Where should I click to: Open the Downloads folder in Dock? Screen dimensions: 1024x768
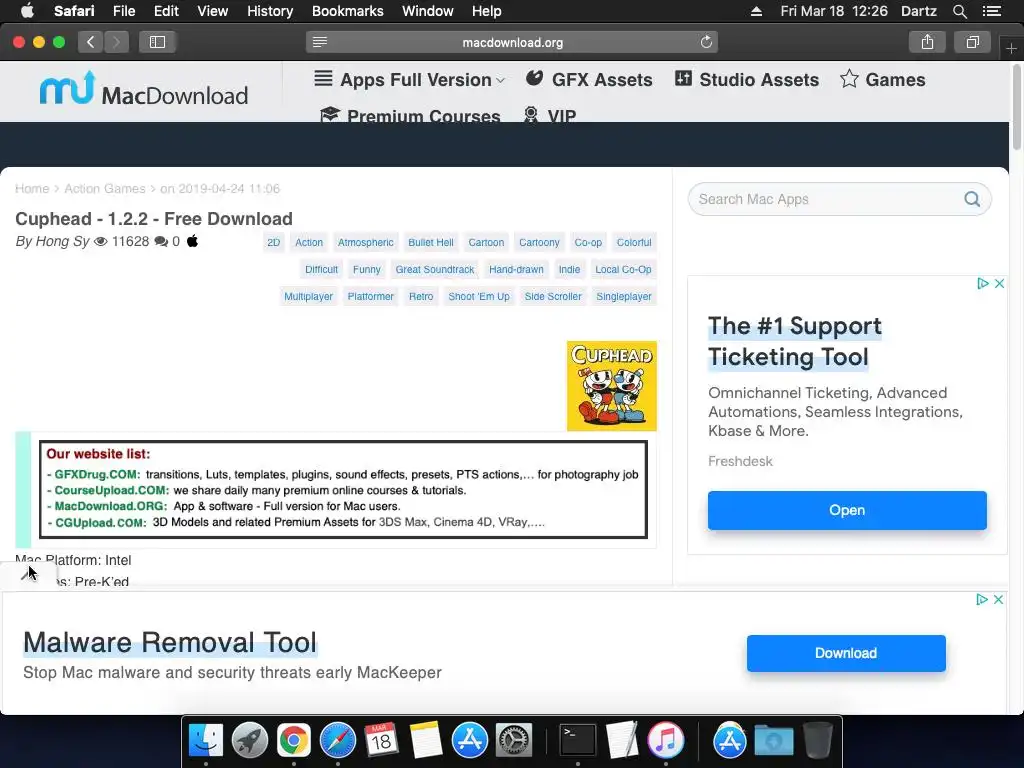(x=774, y=741)
